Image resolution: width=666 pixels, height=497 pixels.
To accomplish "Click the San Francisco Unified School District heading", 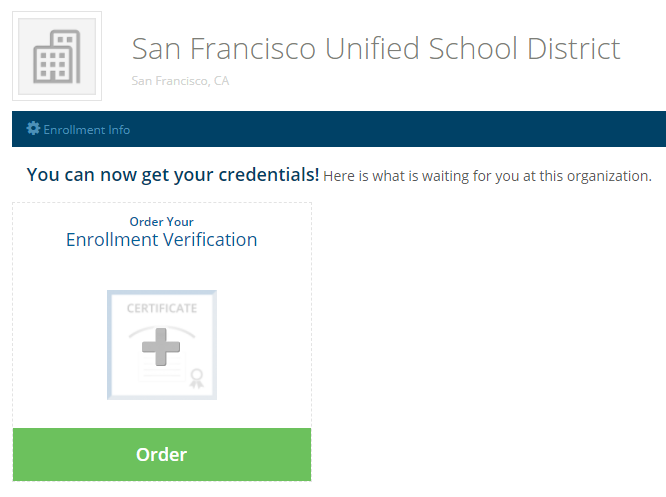I will tap(376, 48).
